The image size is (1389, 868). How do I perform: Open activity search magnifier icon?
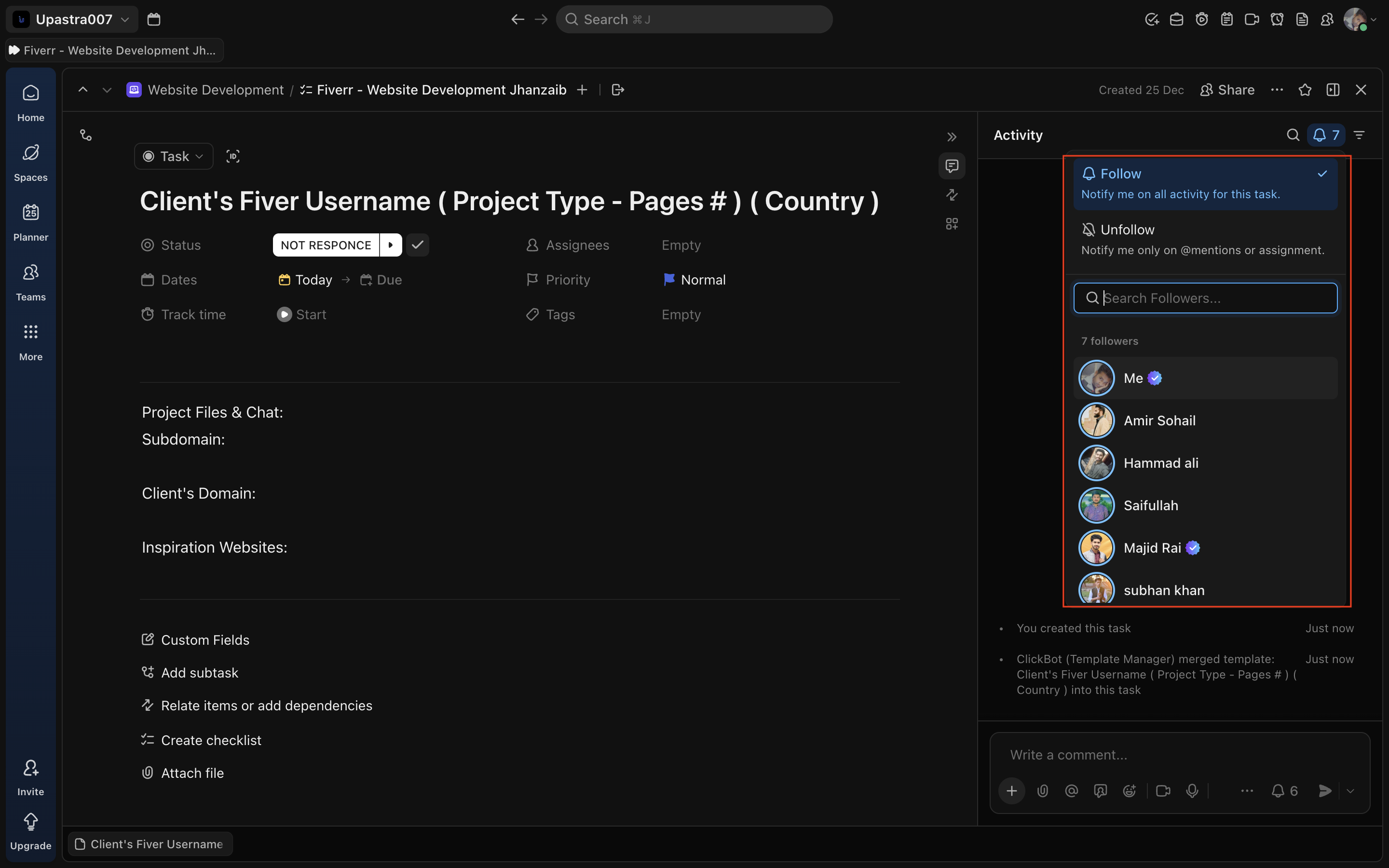[x=1293, y=135]
